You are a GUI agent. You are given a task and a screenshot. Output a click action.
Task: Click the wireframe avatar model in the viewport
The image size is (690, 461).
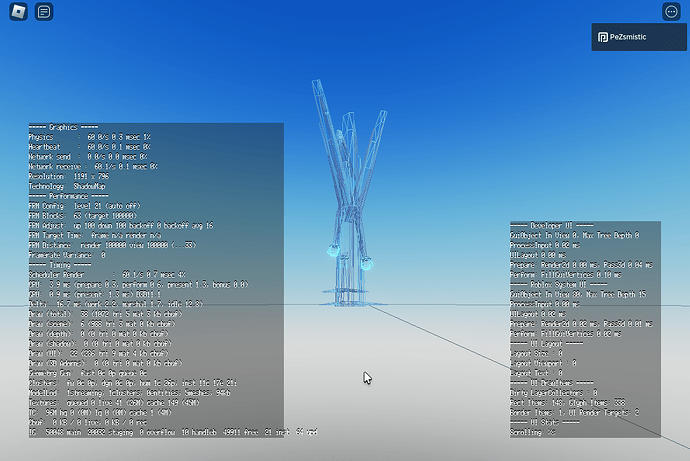click(x=350, y=194)
